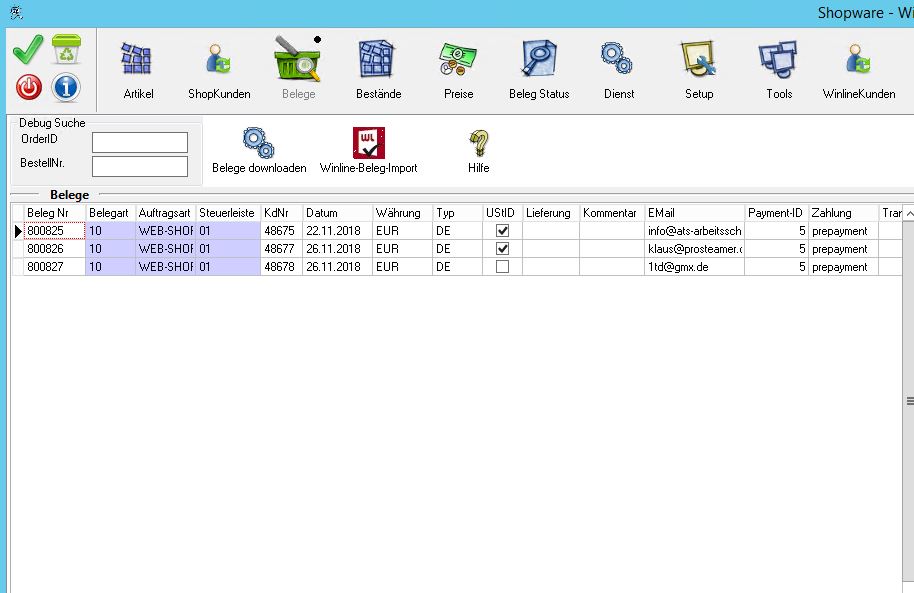Click the Auftragsart column header
Image resolution: width=914 pixels, height=593 pixels.
click(166, 213)
